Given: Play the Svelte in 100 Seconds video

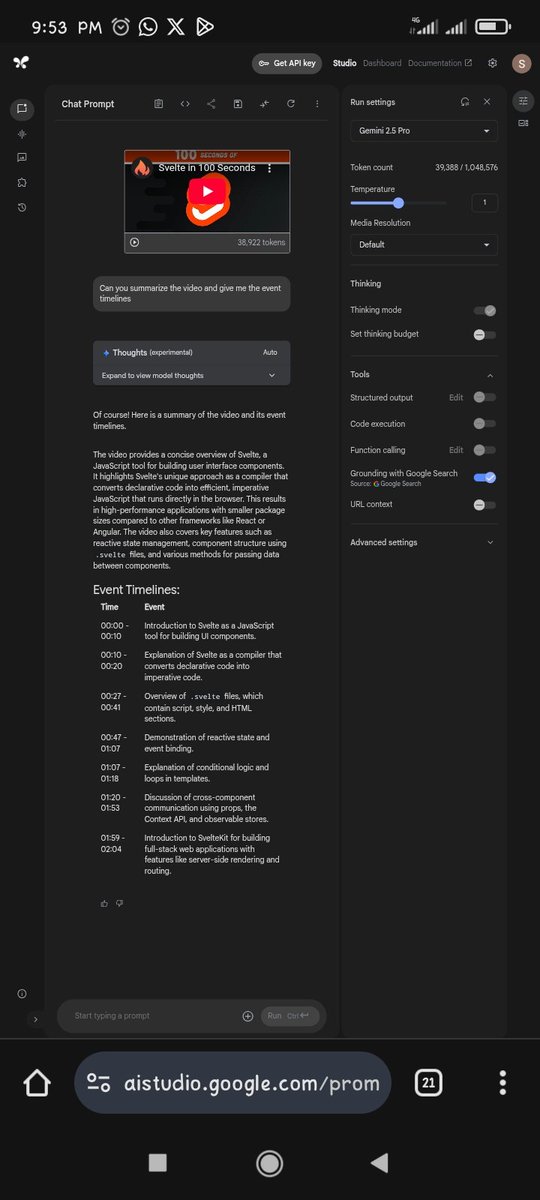Looking at the screenshot, I should pyautogui.click(x=207, y=190).
